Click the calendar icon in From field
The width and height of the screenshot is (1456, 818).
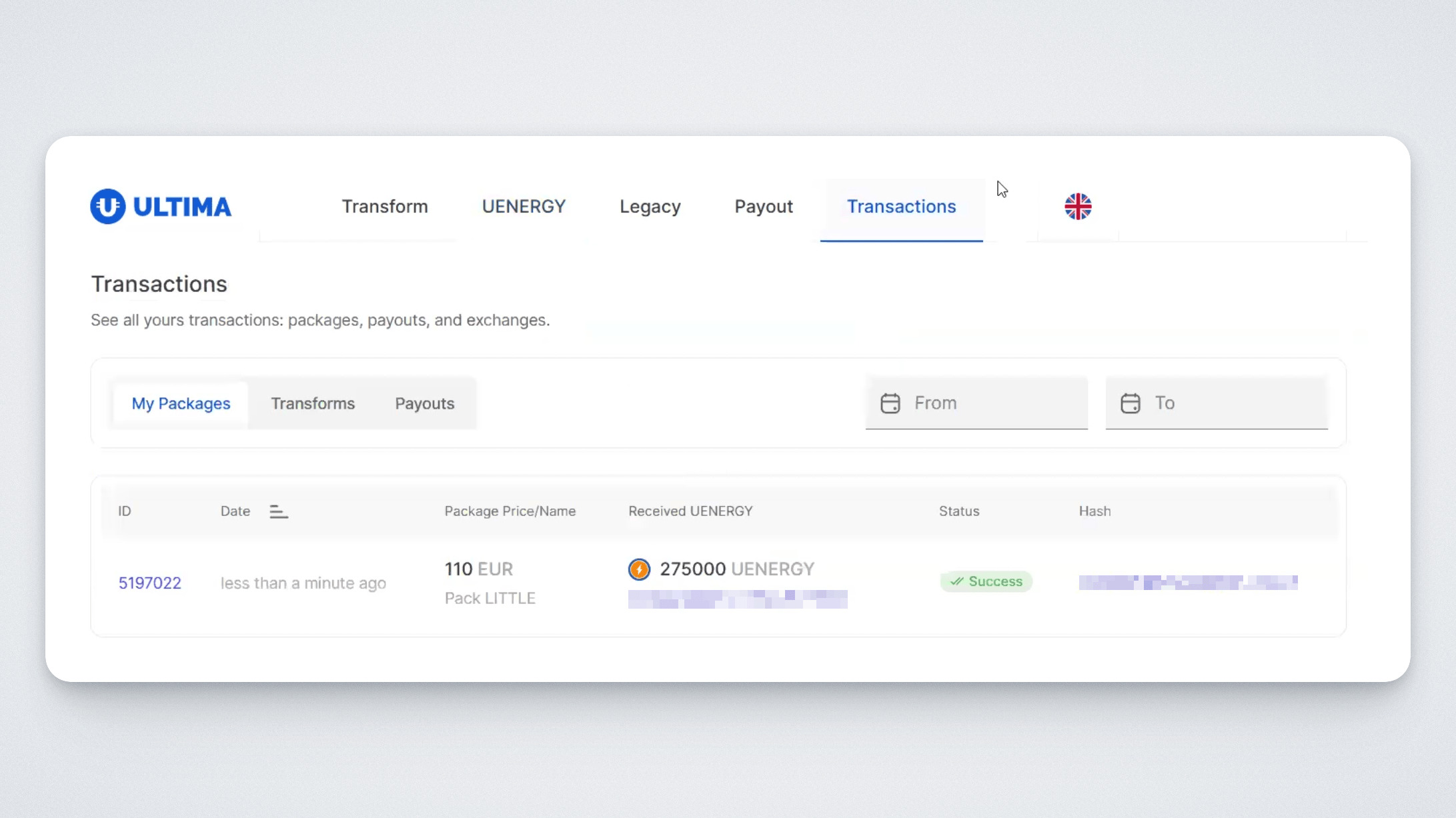[x=890, y=403]
